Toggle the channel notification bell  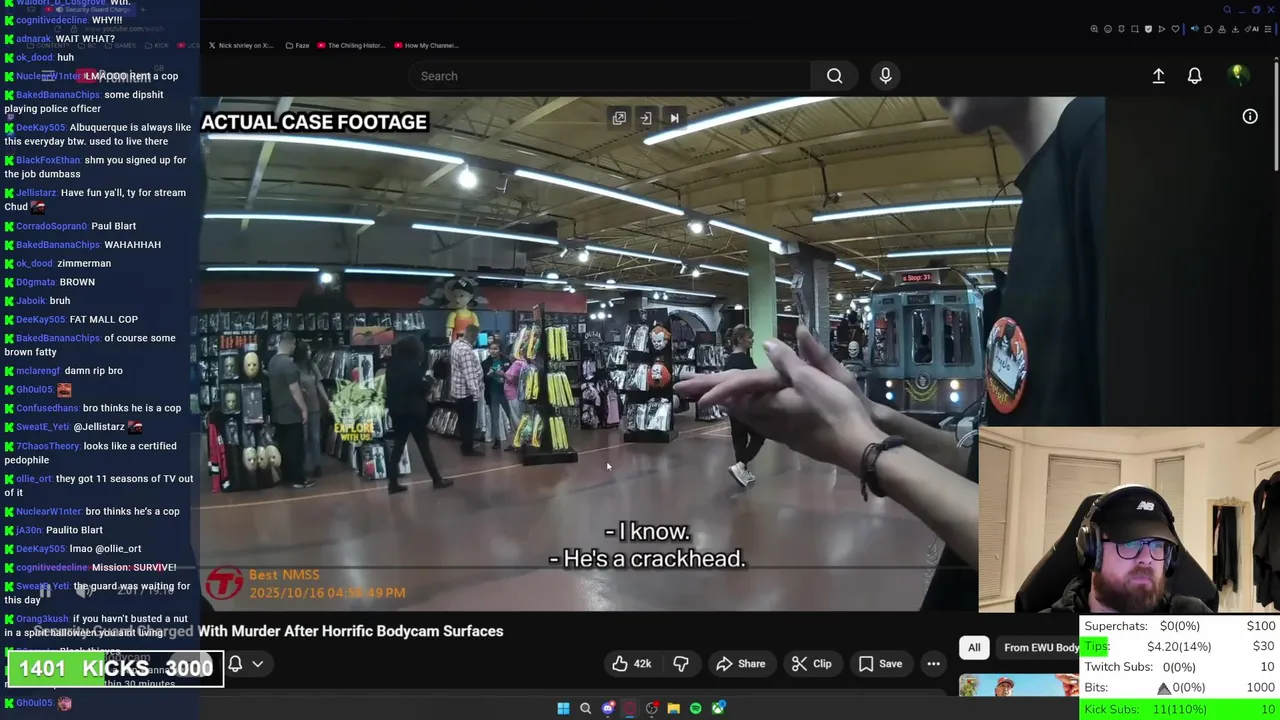click(x=235, y=664)
